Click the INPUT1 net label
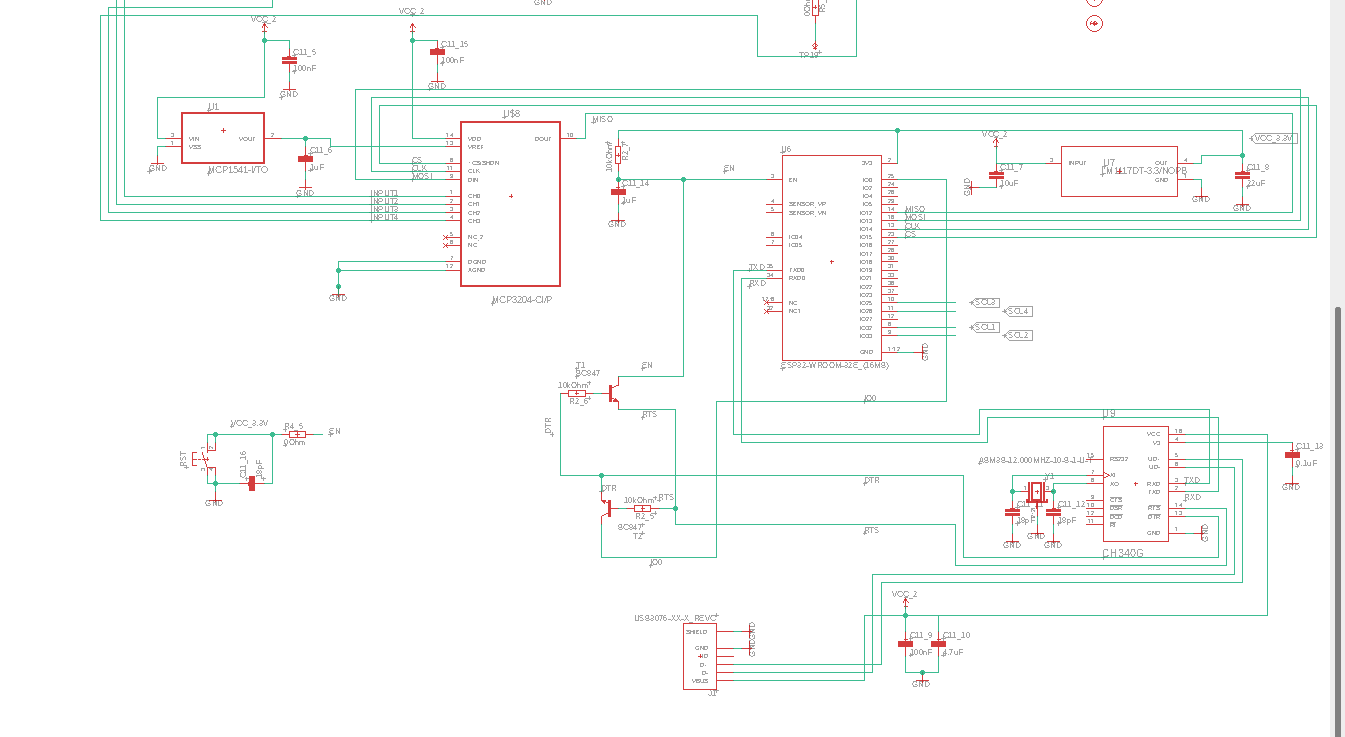Image resolution: width=1345 pixels, height=737 pixels. [385, 193]
